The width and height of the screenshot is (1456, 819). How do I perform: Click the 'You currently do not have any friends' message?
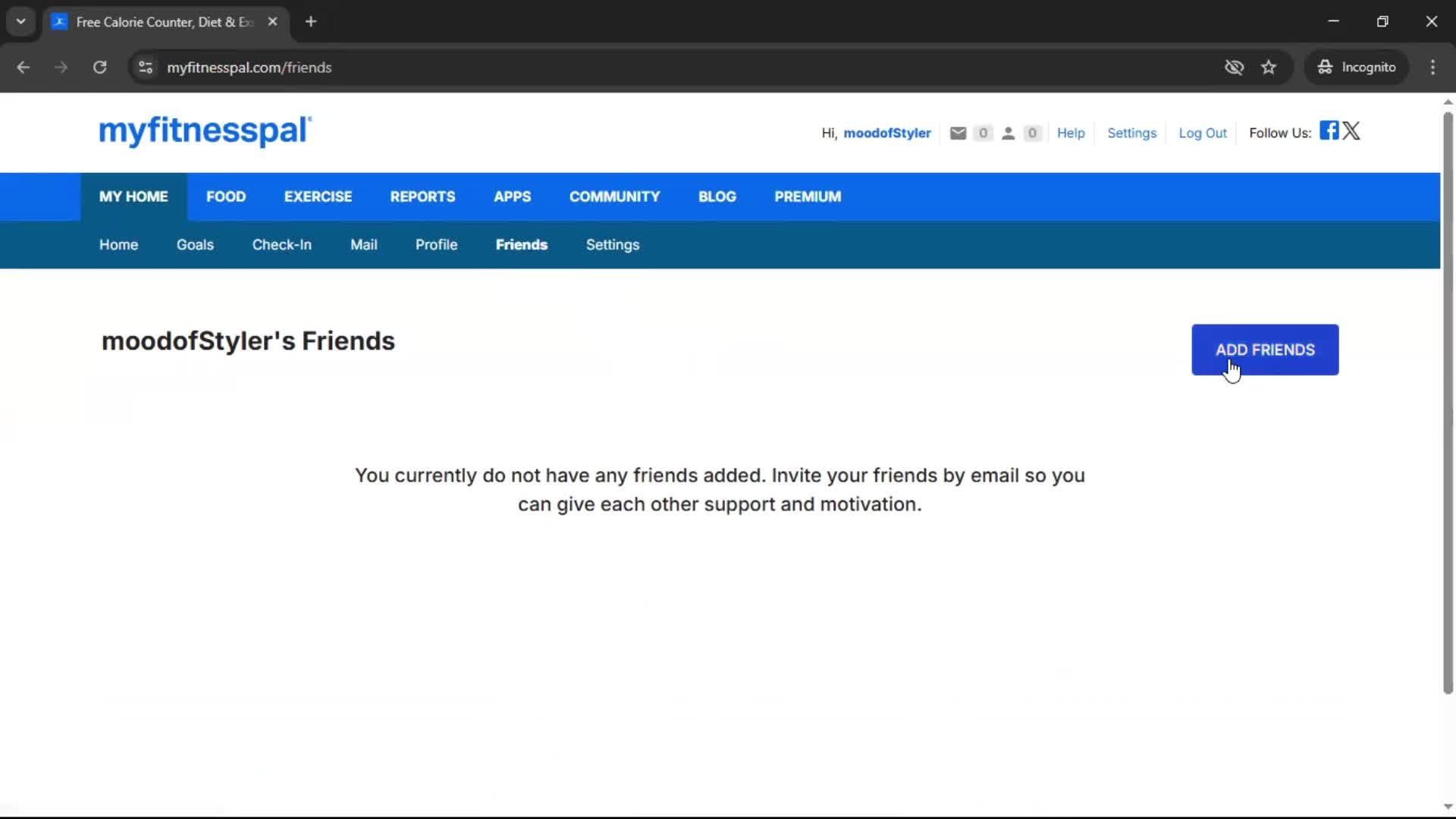[x=720, y=490]
